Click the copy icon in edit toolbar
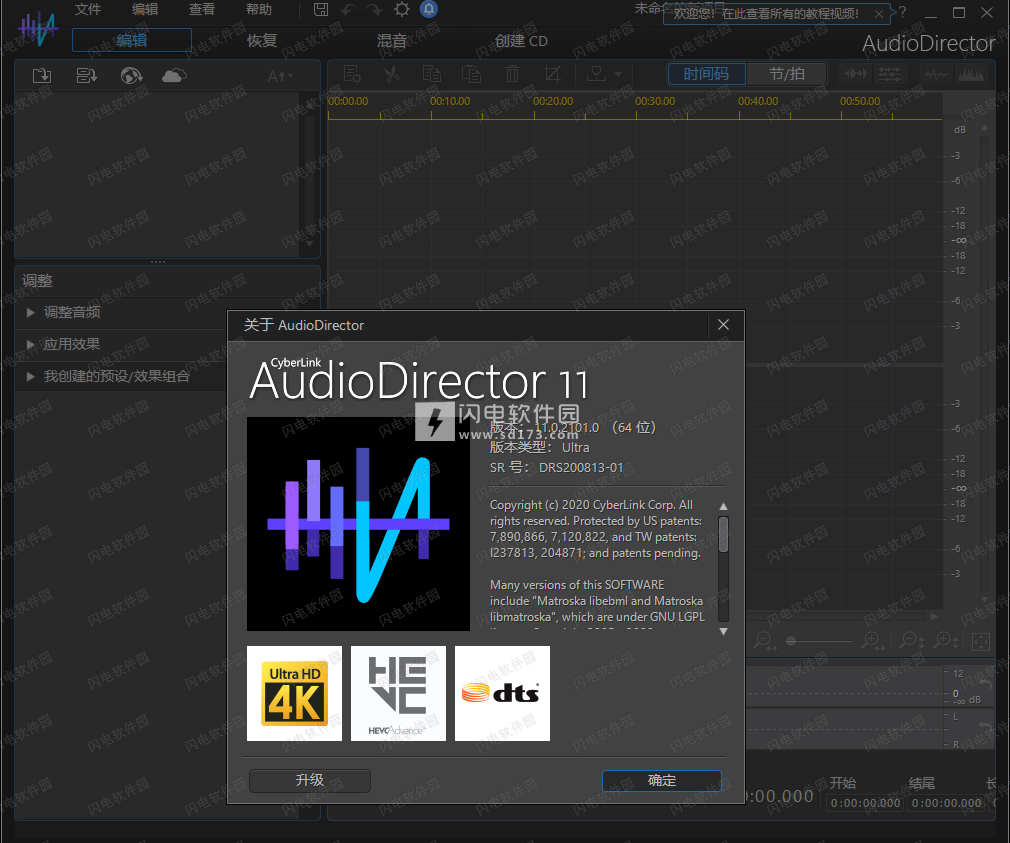This screenshot has height=843, width=1010. [432, 74]
